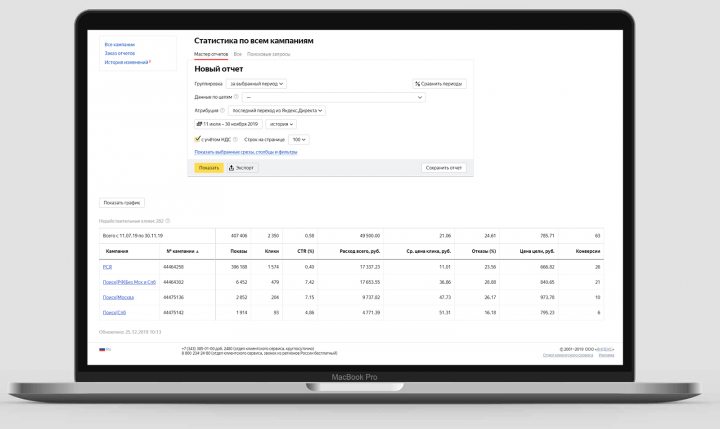Screen dimensions: 720x429
Task: Expand the Данные по целям dropdown
Action: point(334,97)
